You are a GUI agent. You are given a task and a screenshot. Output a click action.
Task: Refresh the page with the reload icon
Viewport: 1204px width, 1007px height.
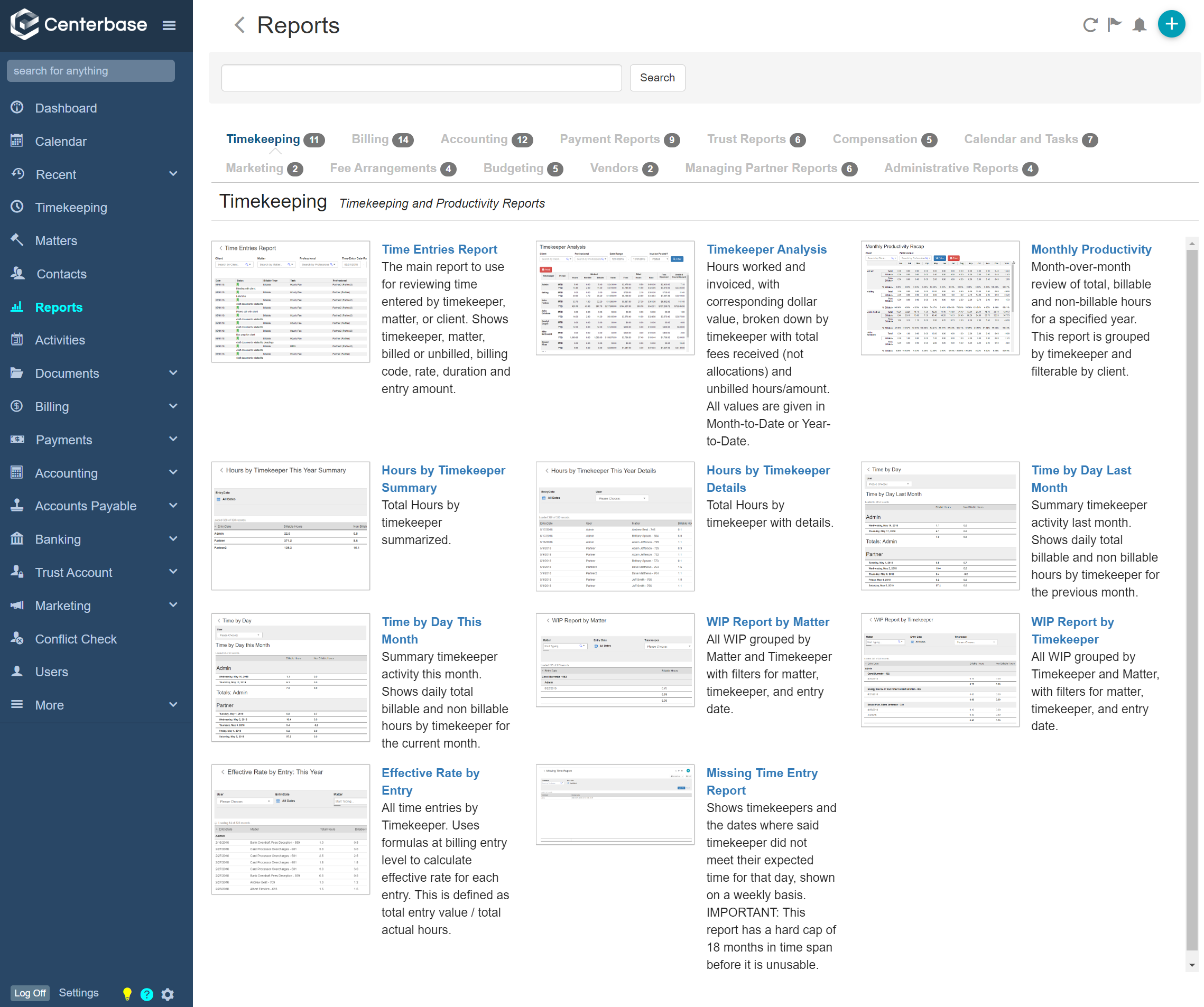[1090, 25]
